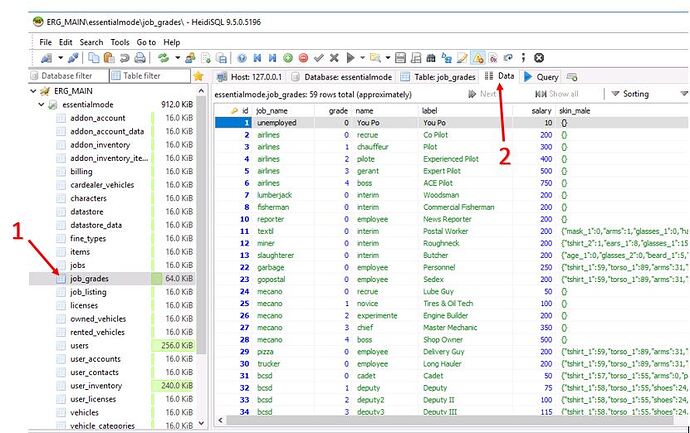Viewport: 690px width, 433px height.
Task: Collapse the ERG_MAIN tree node
Action: pos(33,91)
